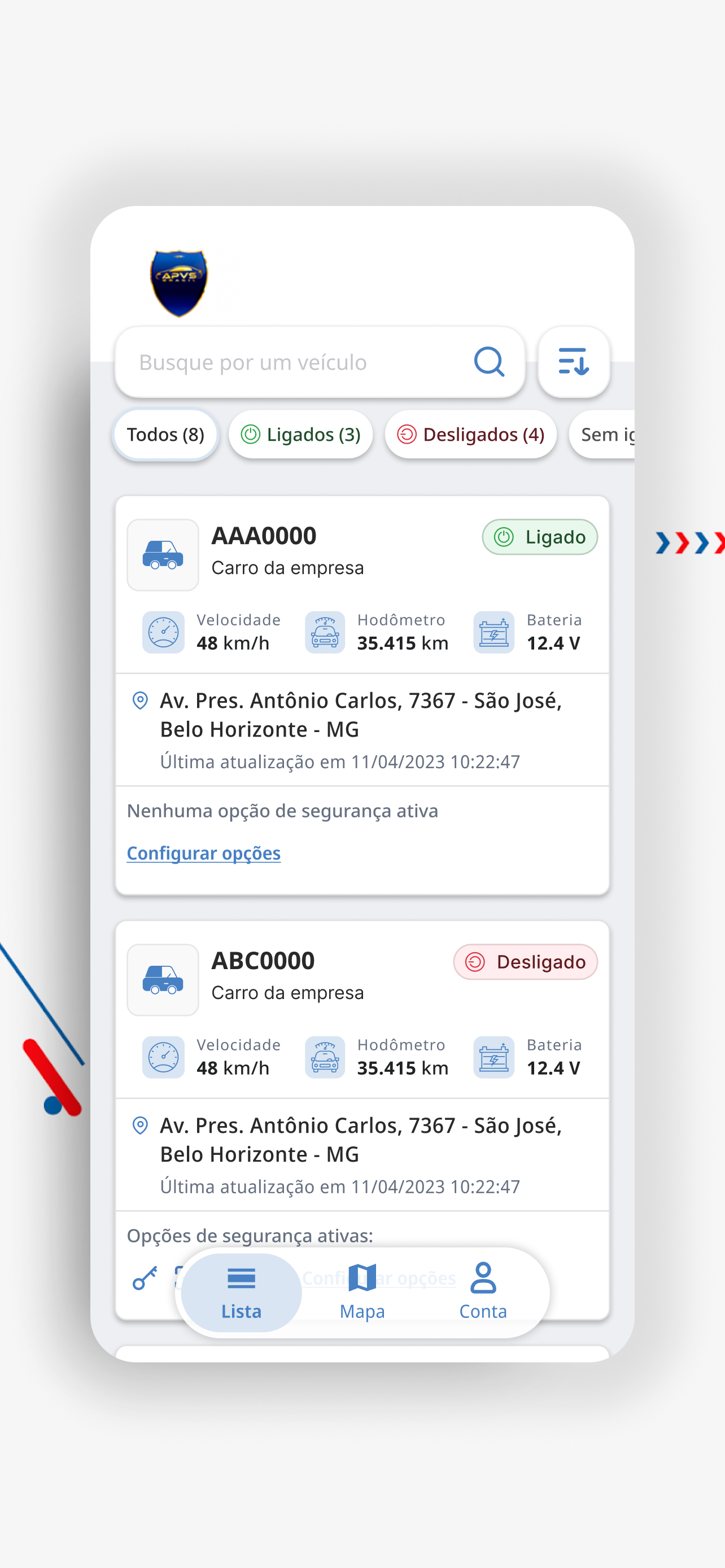
Task: Click ABC0000 odometer car icon
Action: click(325, 1057)
